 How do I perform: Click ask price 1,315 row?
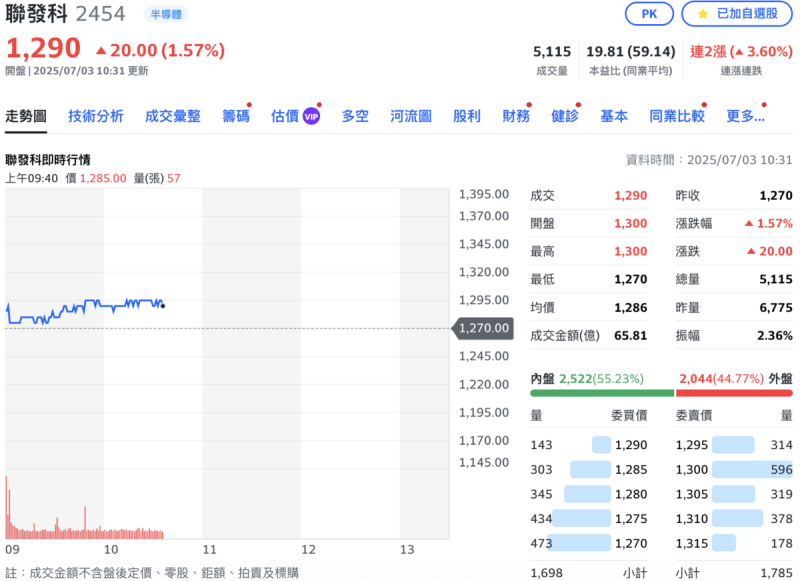point(734,543)
